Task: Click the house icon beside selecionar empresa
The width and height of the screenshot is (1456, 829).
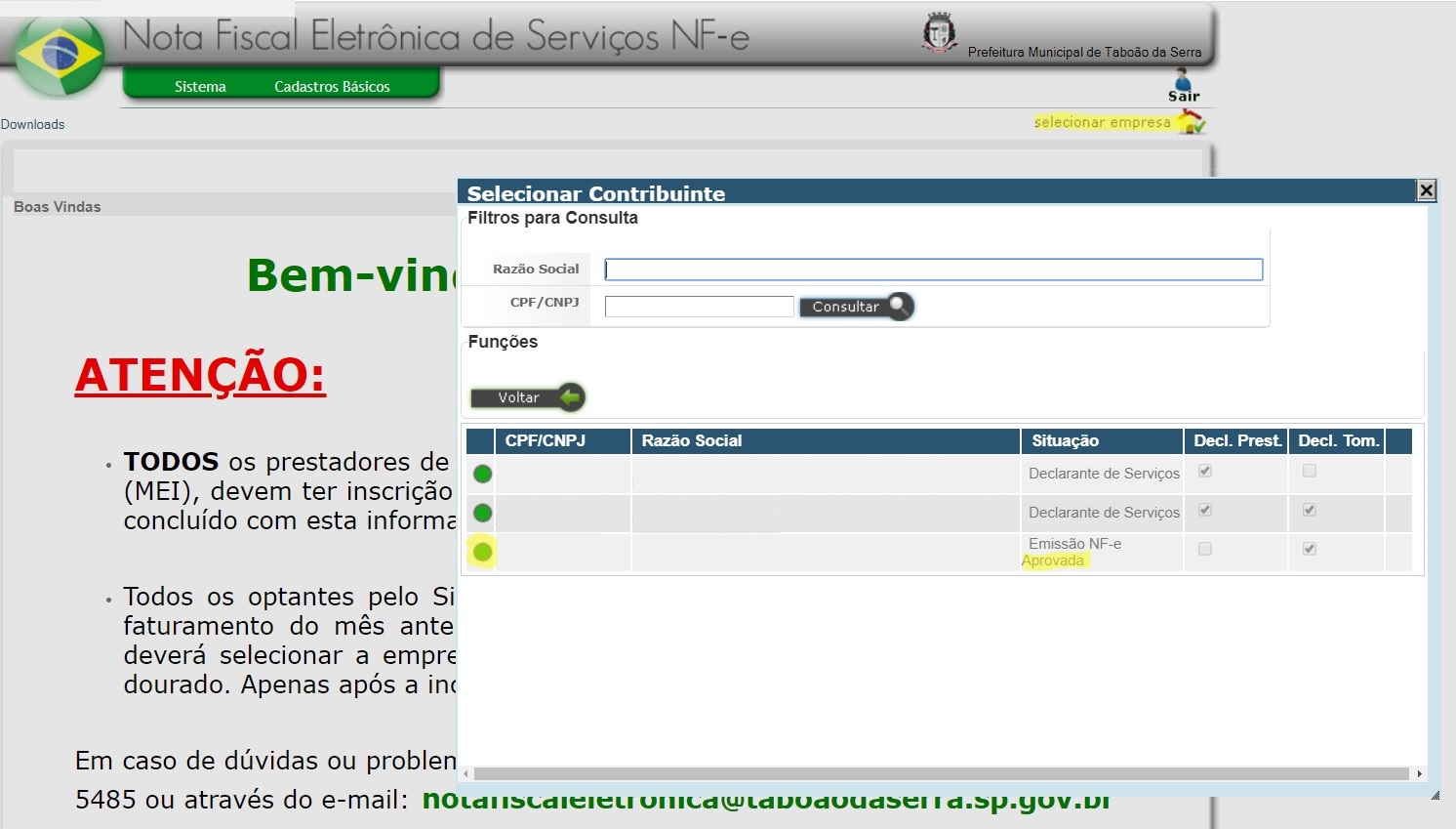Action: click(x=1192, y=122)
